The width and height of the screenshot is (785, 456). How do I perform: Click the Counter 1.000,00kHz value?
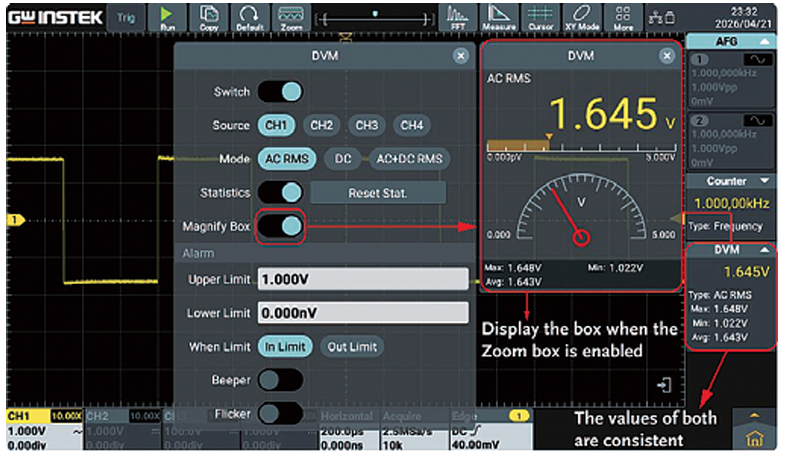pyautogui.click(x=731, y=203)
